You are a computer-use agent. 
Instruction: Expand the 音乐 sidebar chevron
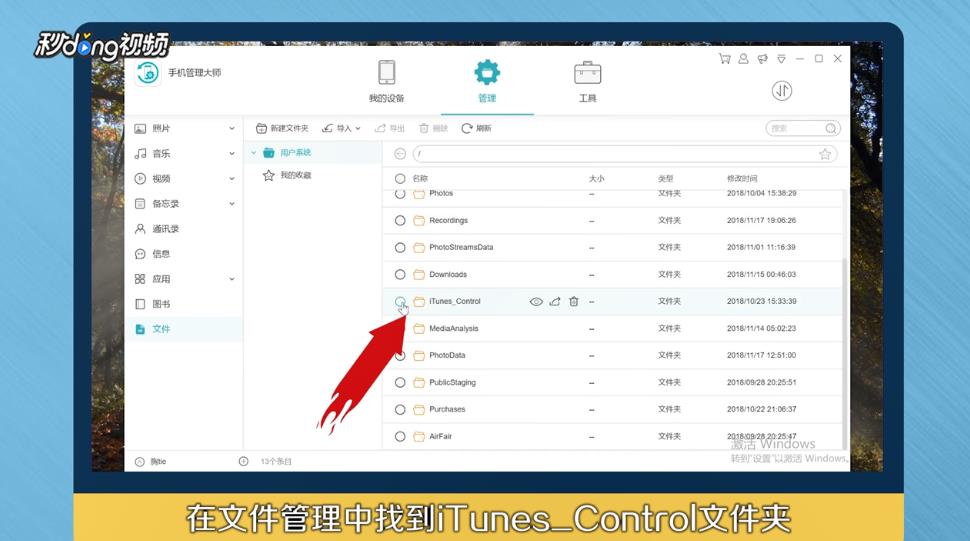point(232,153)
